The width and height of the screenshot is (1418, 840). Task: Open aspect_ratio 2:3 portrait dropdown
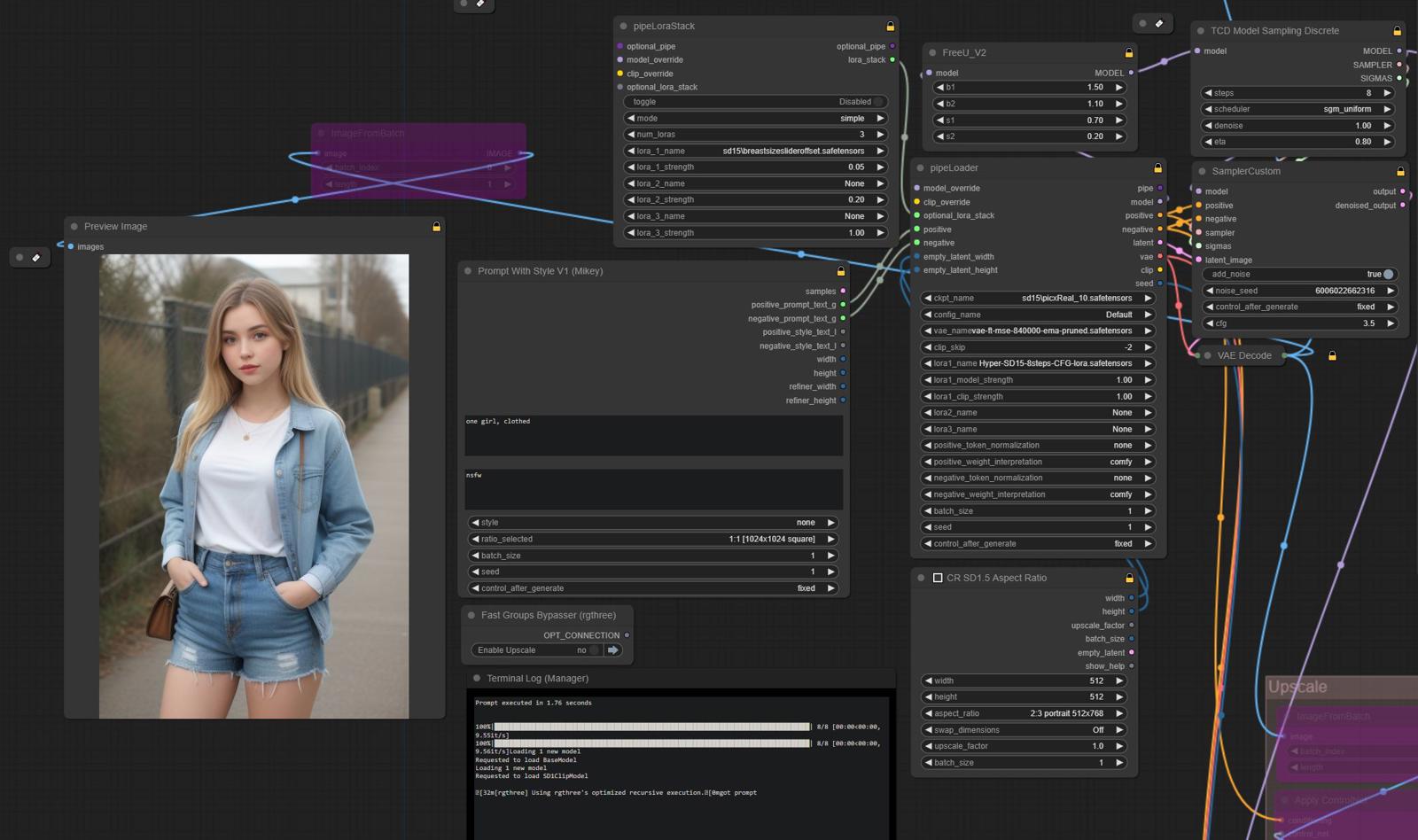coord(1024,714)
